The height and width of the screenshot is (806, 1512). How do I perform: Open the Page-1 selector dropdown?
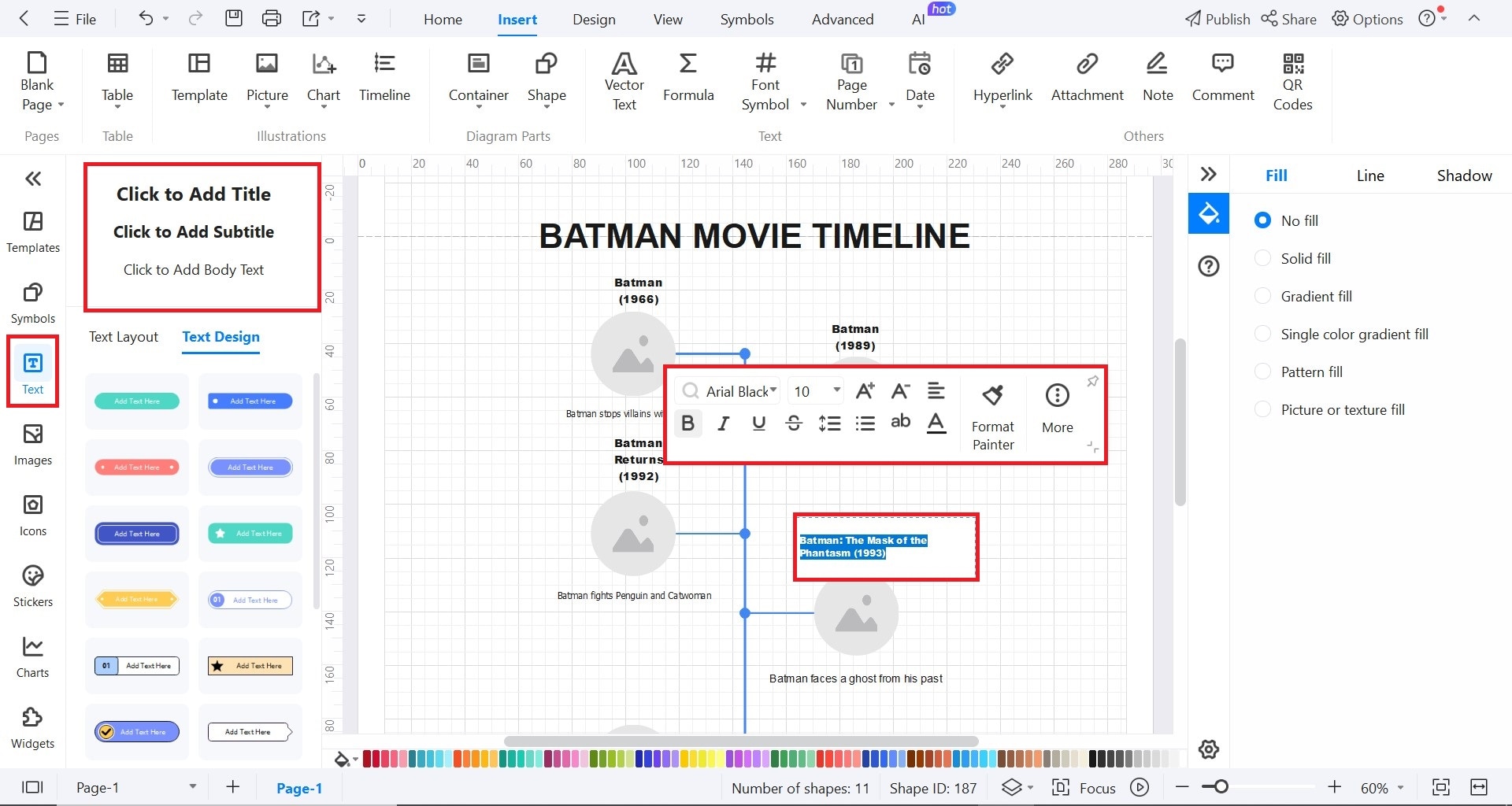click(x=193, y=787)
